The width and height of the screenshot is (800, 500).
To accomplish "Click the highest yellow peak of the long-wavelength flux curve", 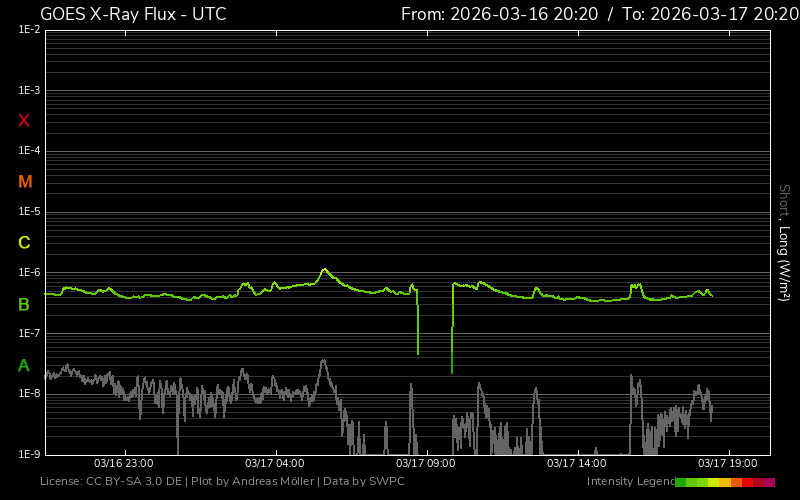I will 324,269.
